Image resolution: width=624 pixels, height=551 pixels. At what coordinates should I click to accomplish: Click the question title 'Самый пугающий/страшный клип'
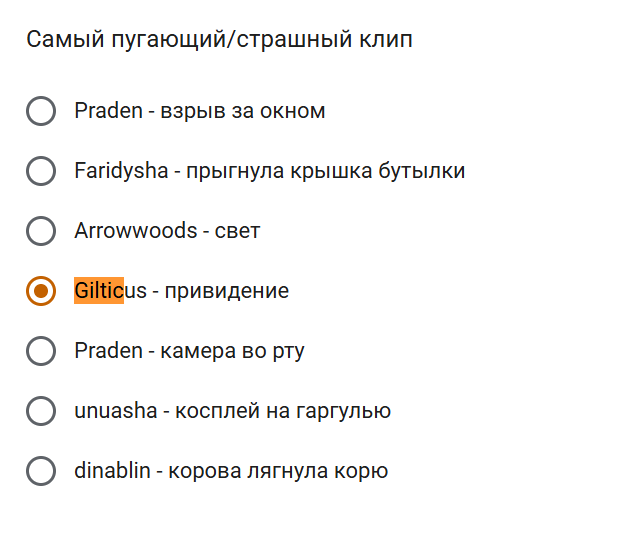click(219, 40)
